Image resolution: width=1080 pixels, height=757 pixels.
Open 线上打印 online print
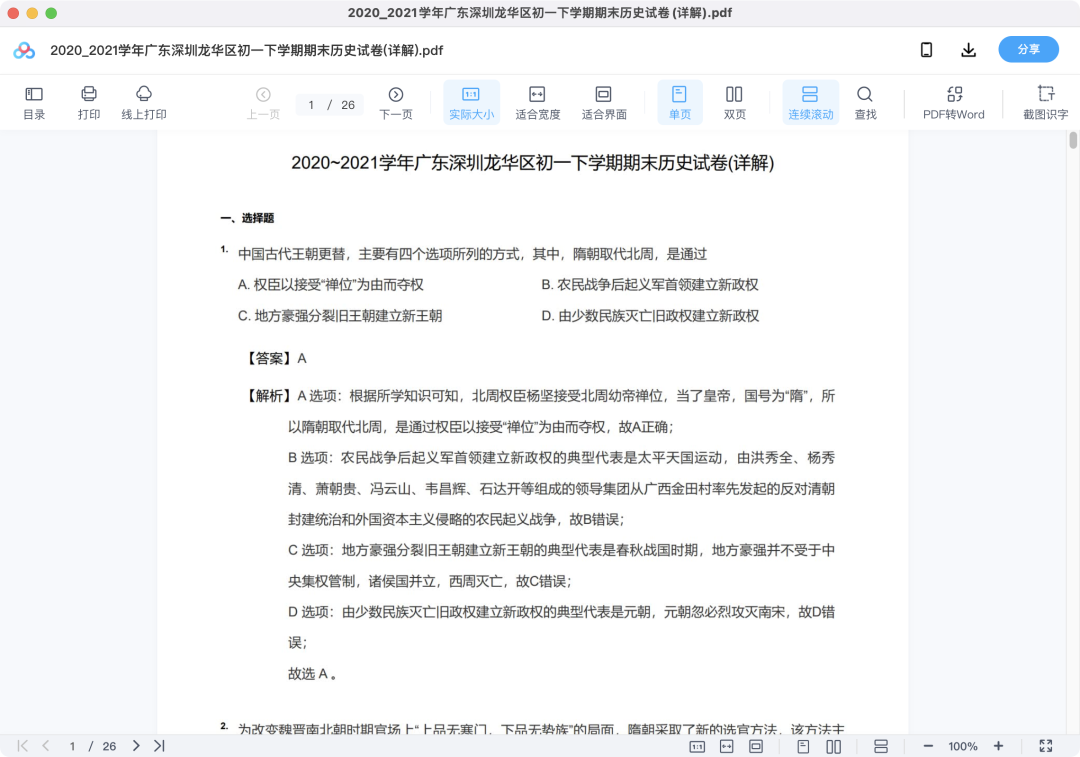point(144,103)
